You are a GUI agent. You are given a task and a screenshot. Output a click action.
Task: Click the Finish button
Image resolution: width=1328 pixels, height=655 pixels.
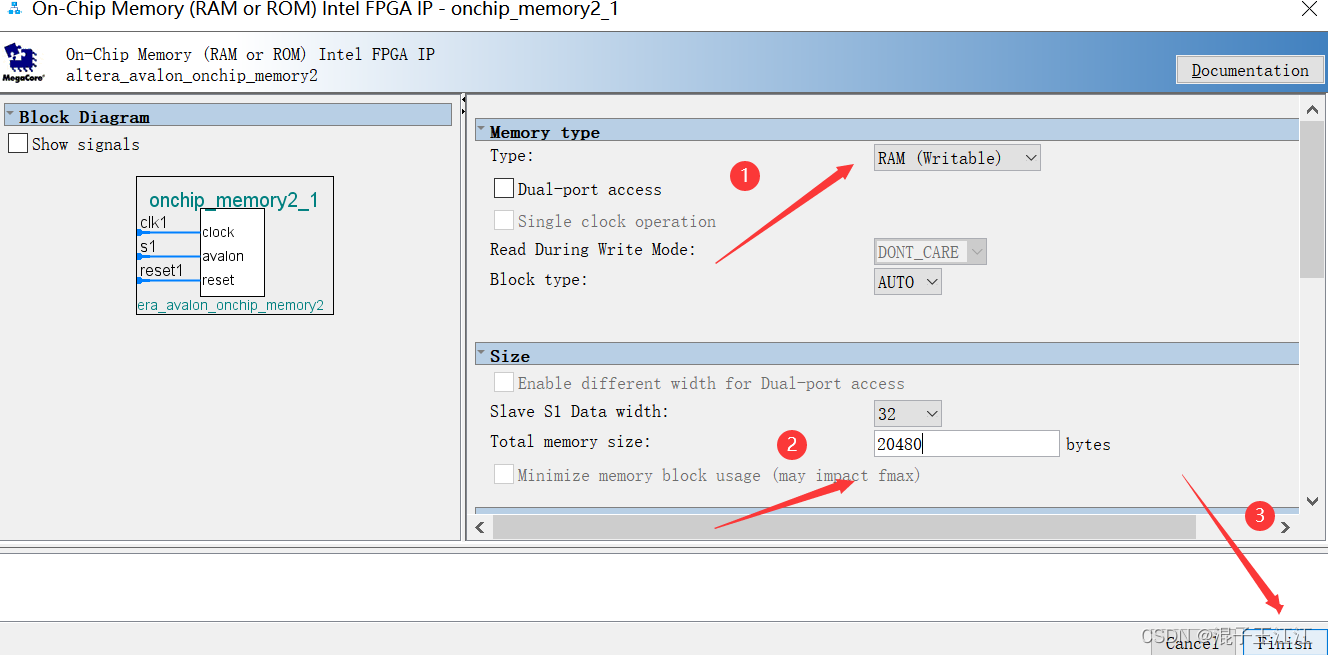[x=1285, y=643]
